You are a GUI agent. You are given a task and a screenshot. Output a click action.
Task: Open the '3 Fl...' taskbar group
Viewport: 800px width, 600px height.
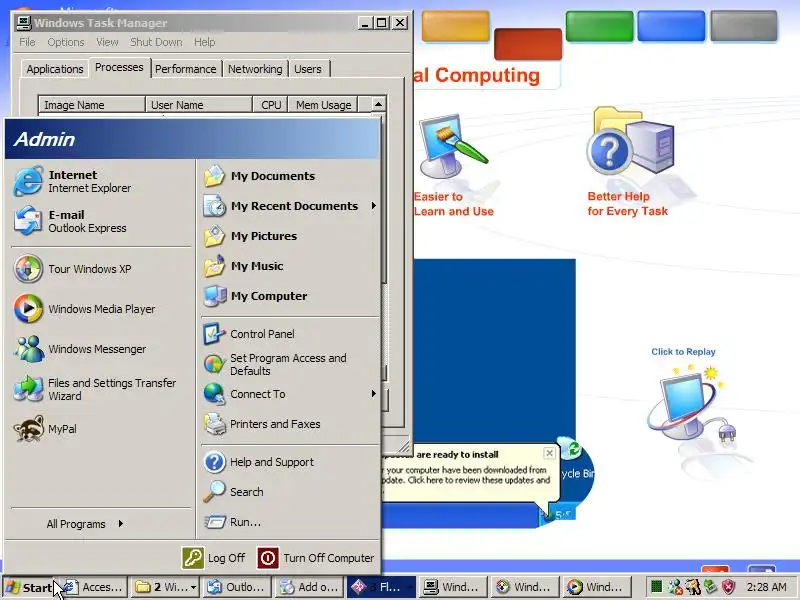381,587
